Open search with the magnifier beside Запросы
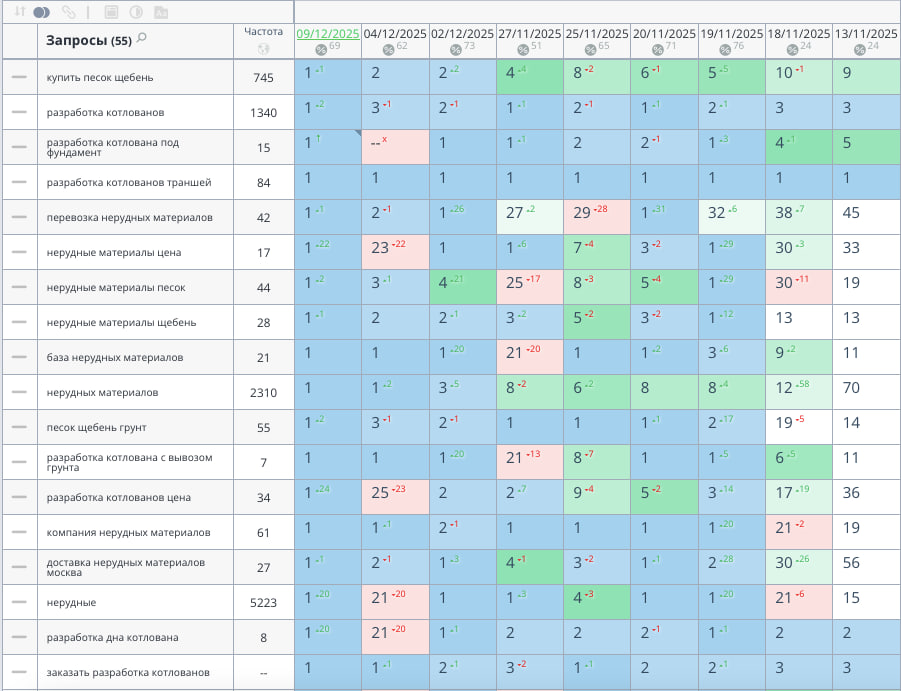Screen dimensions: 901x691 tap(142, 38)
